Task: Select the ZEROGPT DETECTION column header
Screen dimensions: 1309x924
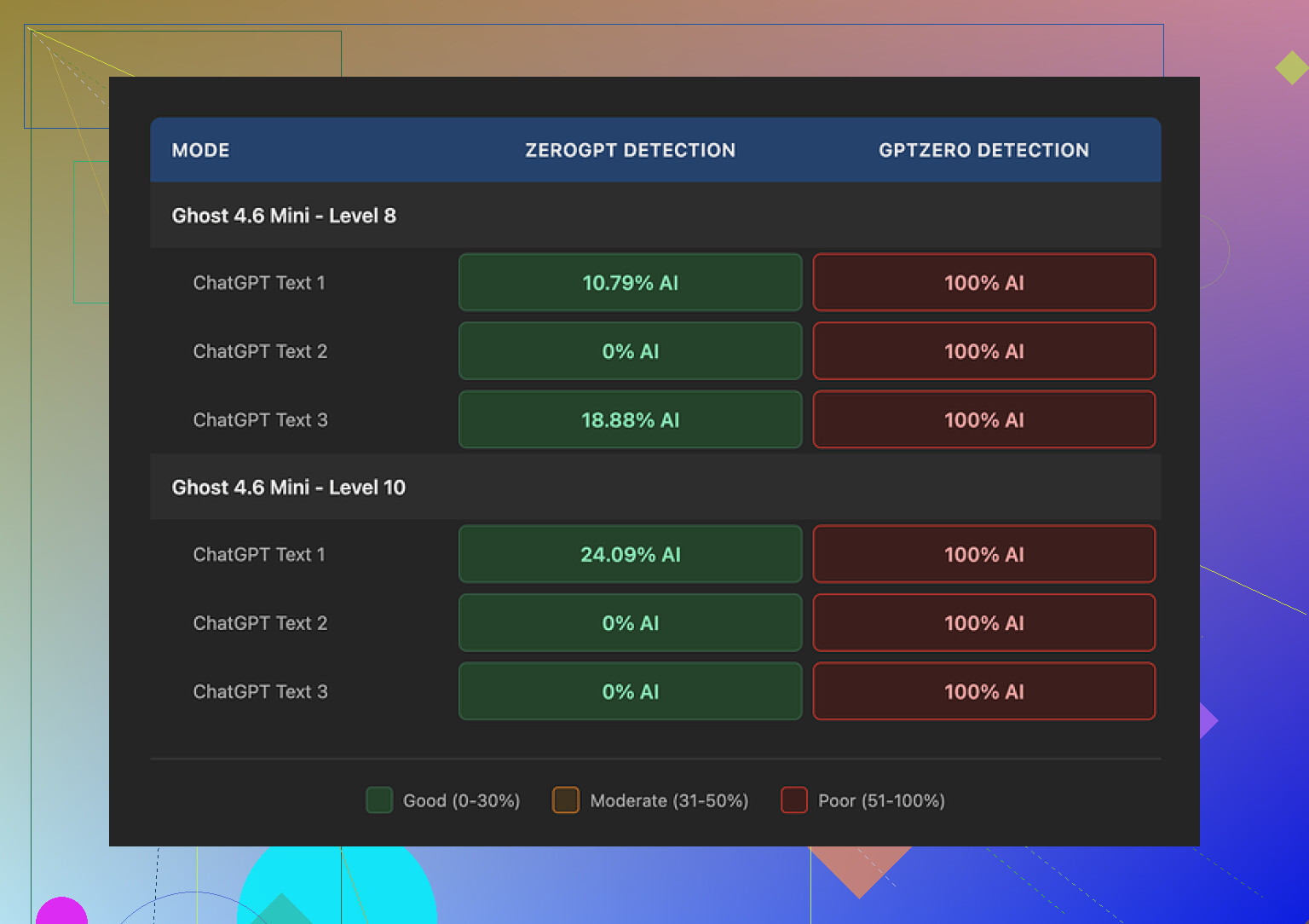Action: point(630,150)
